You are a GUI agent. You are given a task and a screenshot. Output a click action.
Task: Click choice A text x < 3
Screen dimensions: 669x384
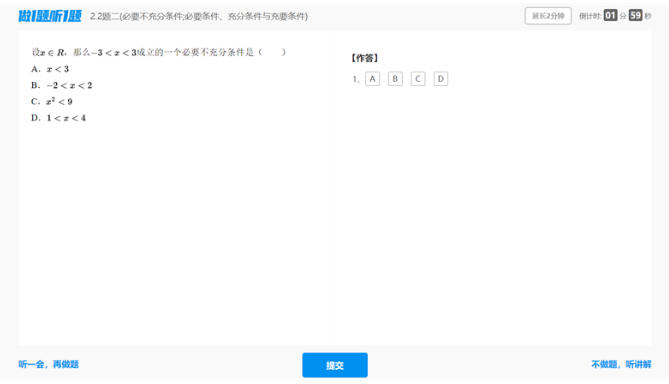click(58, 69)
